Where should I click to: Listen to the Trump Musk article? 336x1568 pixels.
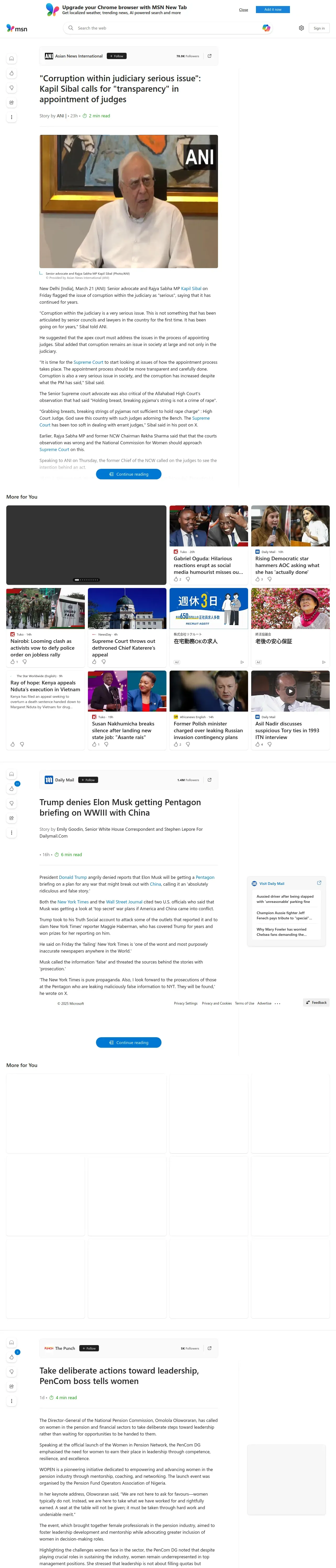pyautogui.click(x=12, y=774)
